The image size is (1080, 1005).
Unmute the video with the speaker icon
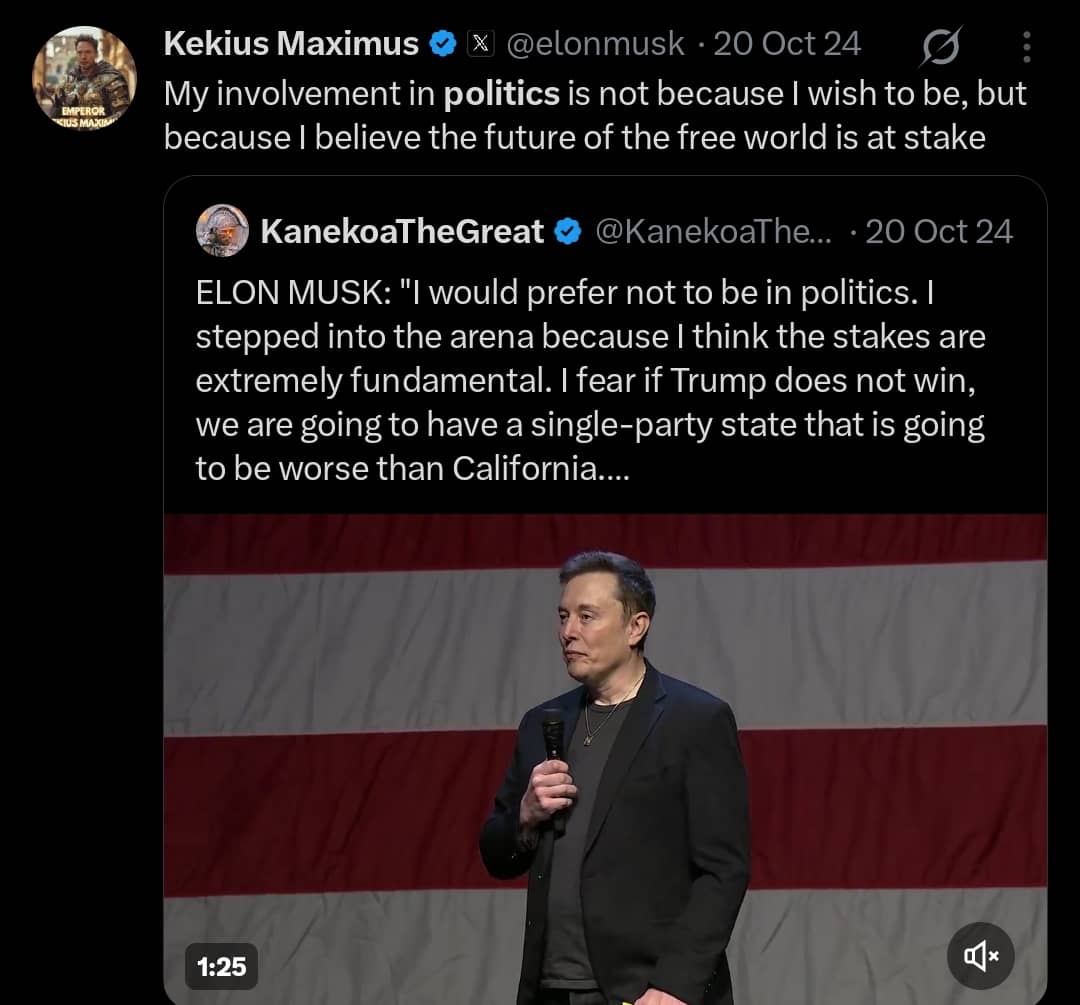pos(981,956)
